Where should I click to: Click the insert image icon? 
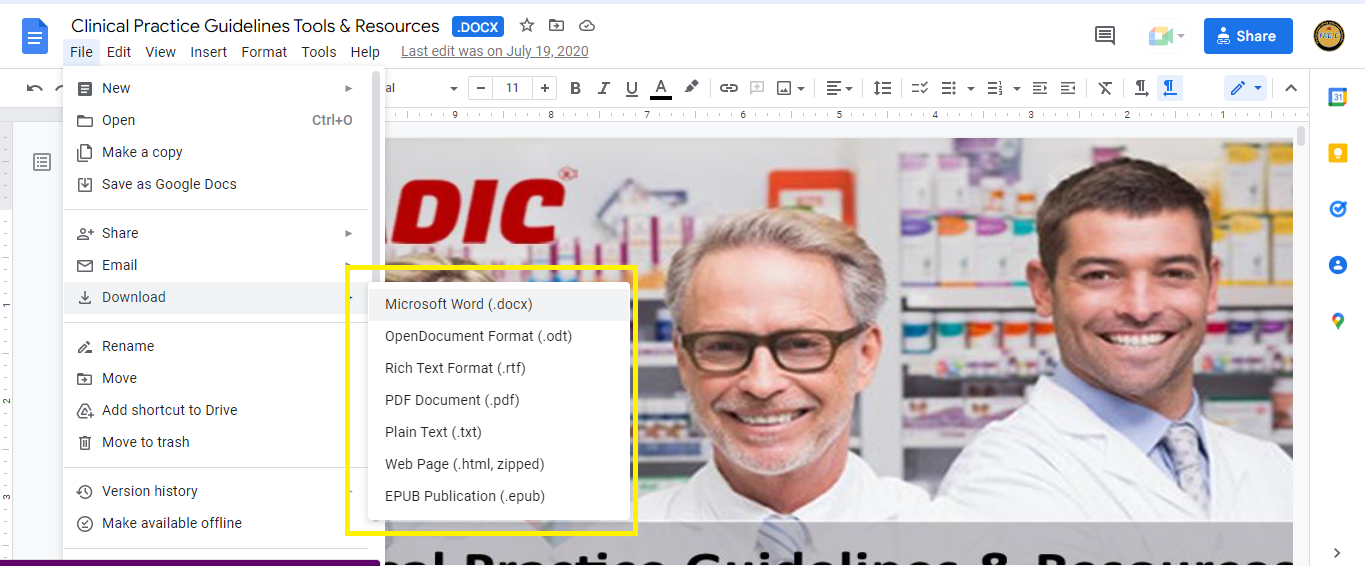[x=785, y=88]
